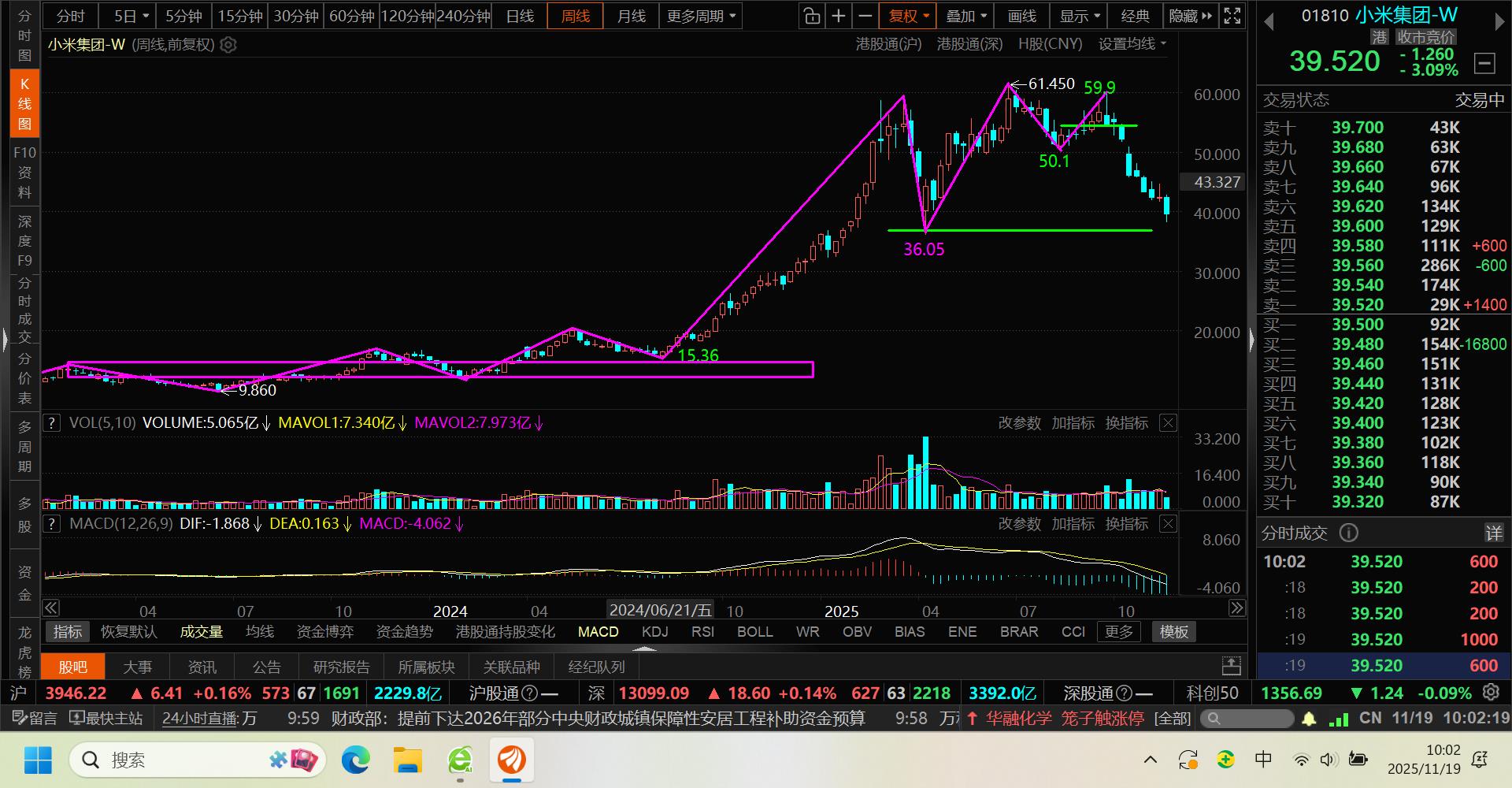Image resolution: width=1512 pixels, height=788 pixels.
Task: Open 深股通 help question mark
Action: click(x=1125, y=693)
